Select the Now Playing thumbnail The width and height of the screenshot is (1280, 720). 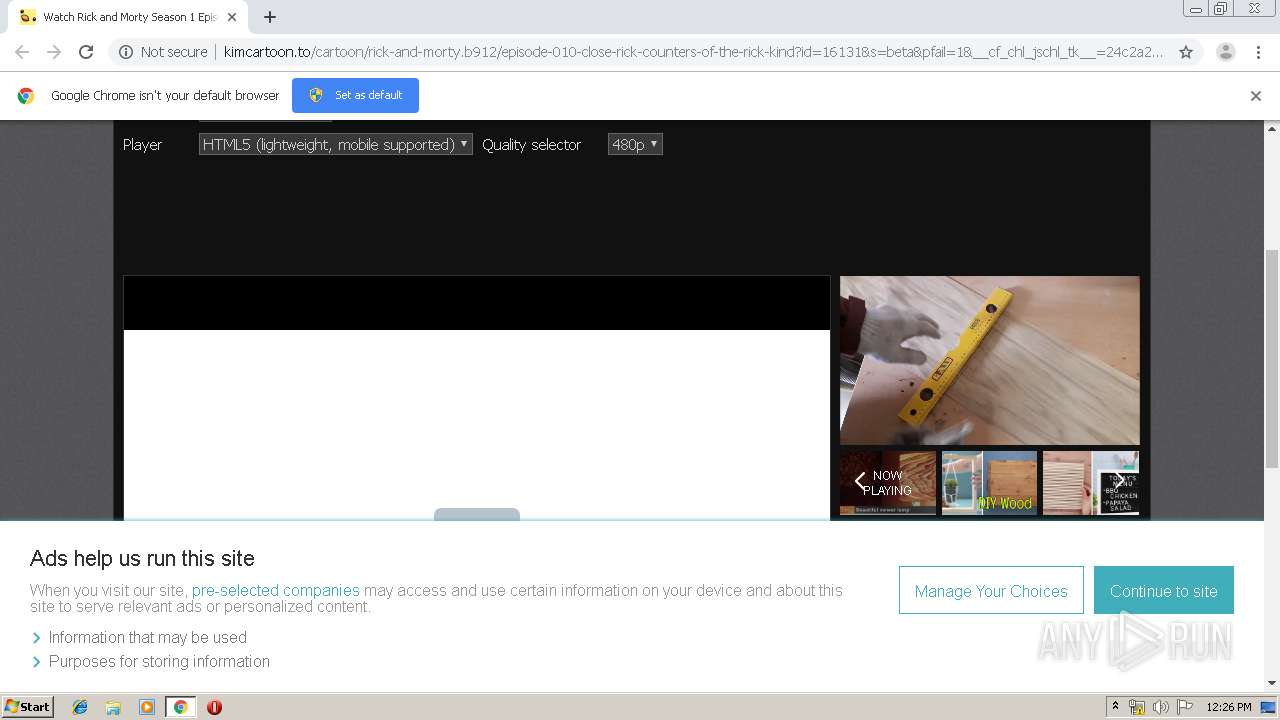pyautogui.click(x=888, y=483)
